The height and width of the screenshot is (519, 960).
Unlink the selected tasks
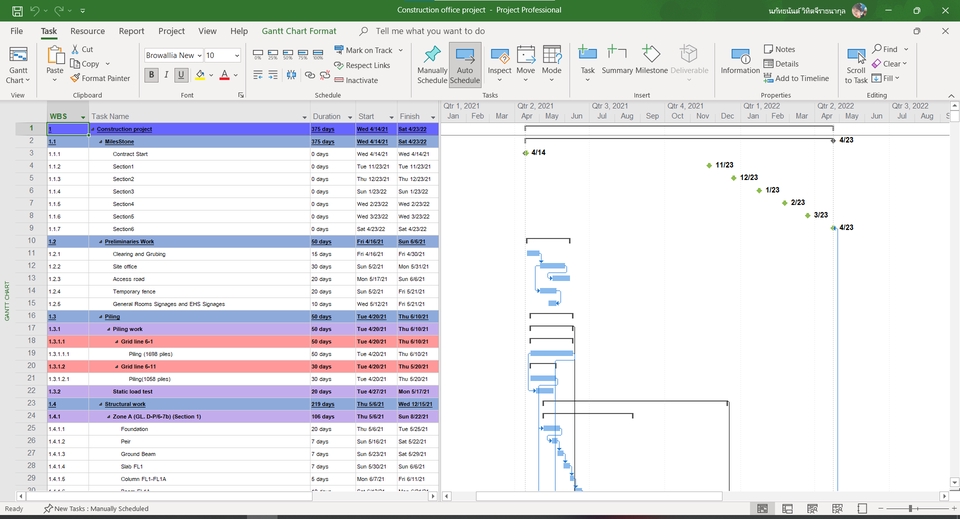coord(324,75)
